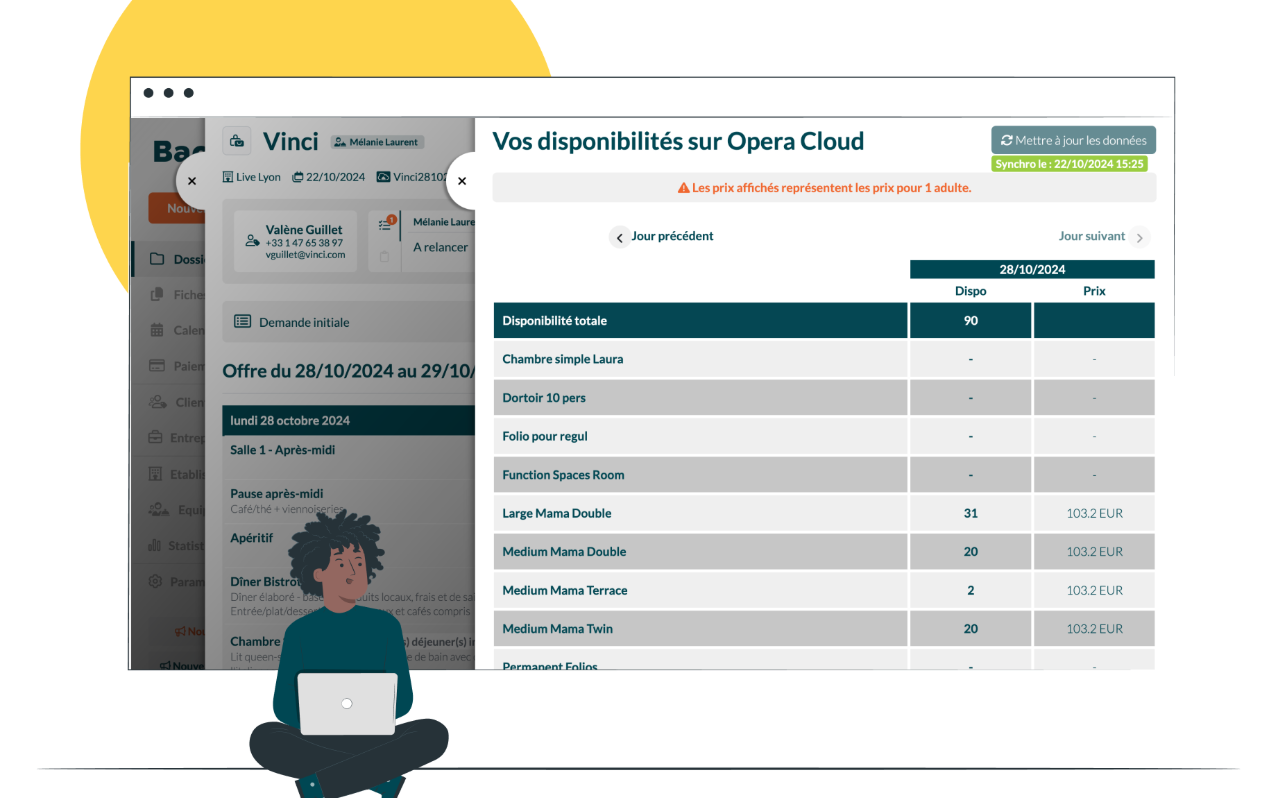This screenshot has width=1278, height=798.
Task: Click Jour suivant link
Action: click(1092, 237)
